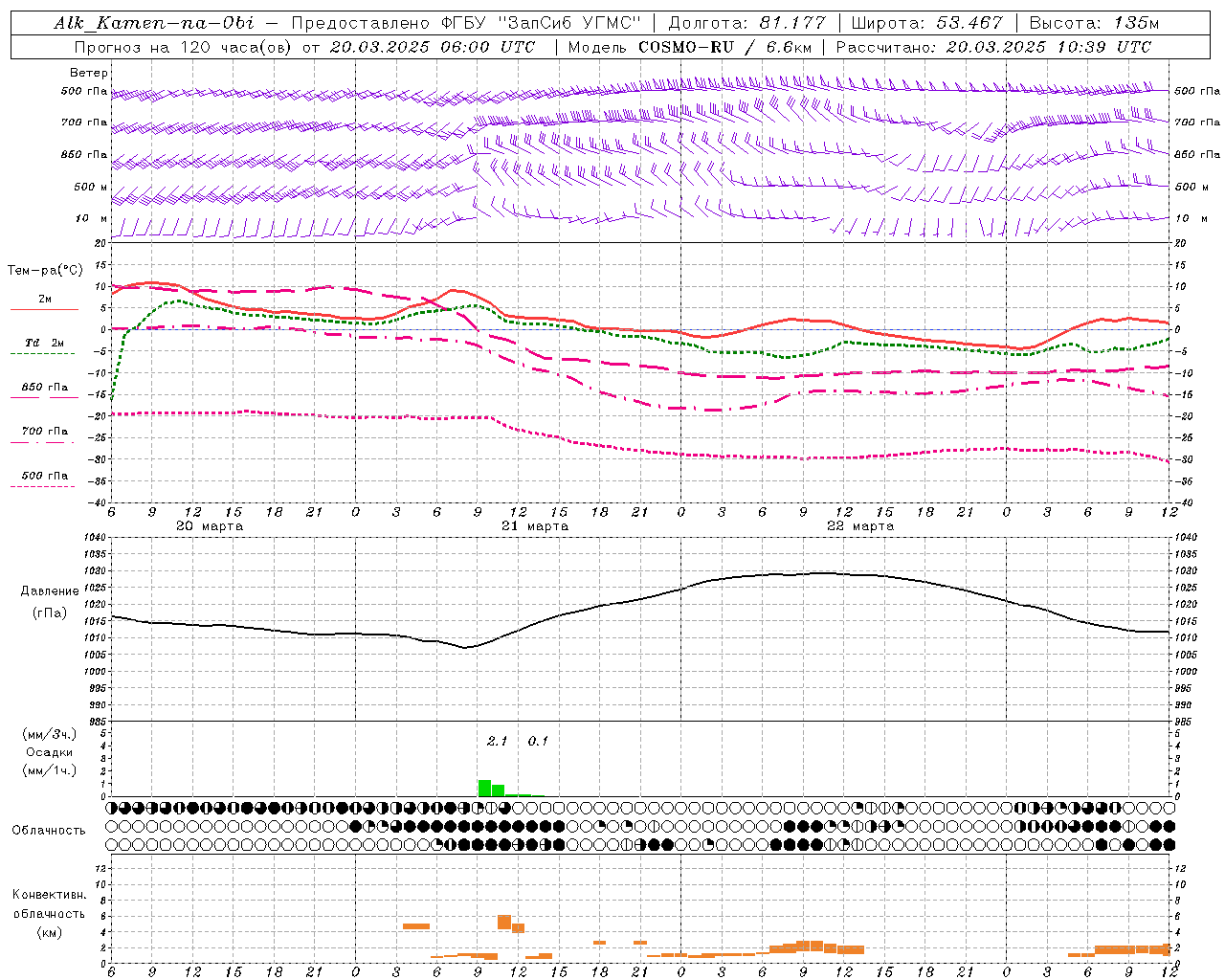The image size is (1225, 980).
Task: Click the -40 tick on left temperature axis
Action: [99, 502]
